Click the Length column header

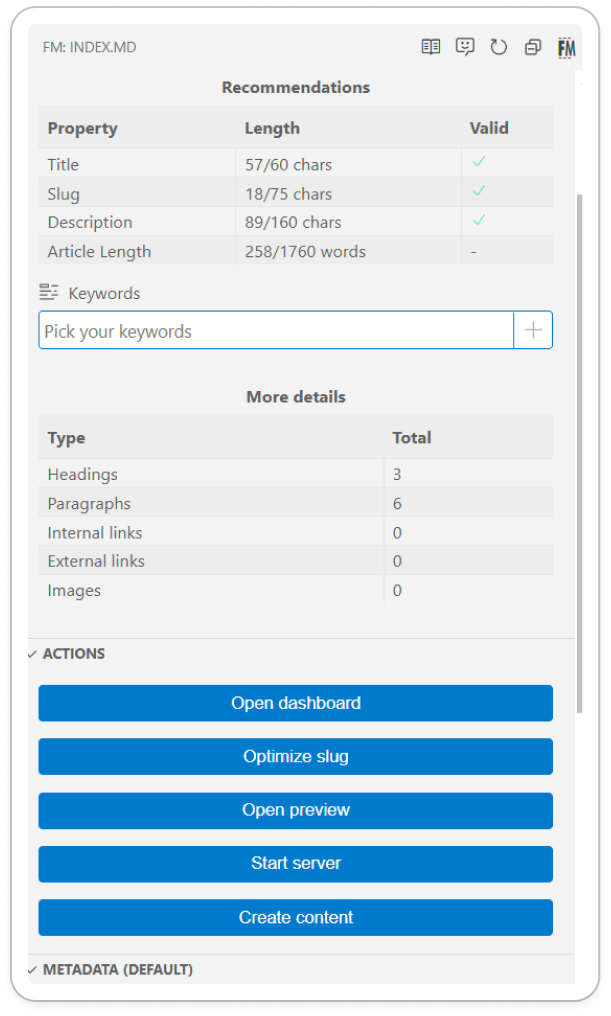272,128
